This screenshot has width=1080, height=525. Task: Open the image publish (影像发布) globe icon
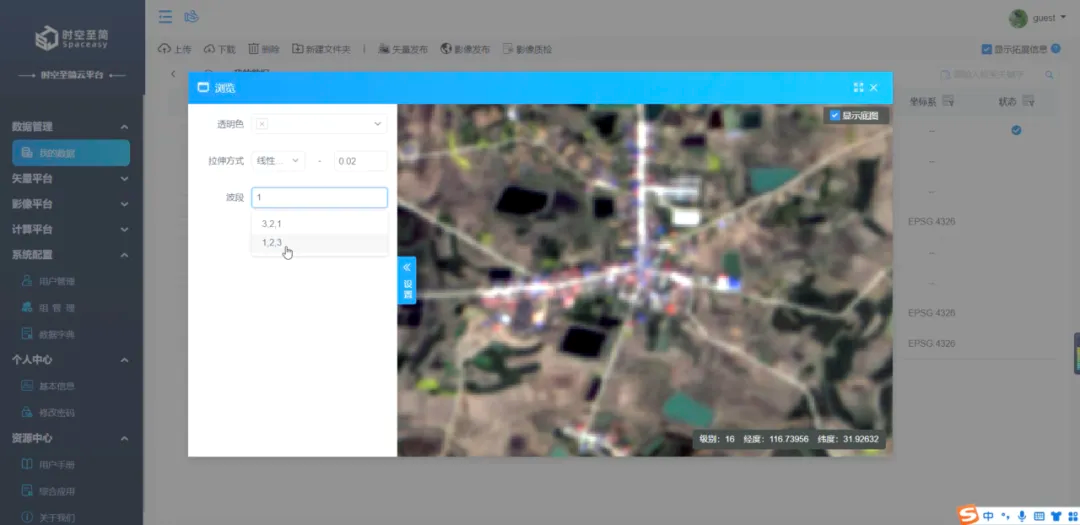point(446,49)
